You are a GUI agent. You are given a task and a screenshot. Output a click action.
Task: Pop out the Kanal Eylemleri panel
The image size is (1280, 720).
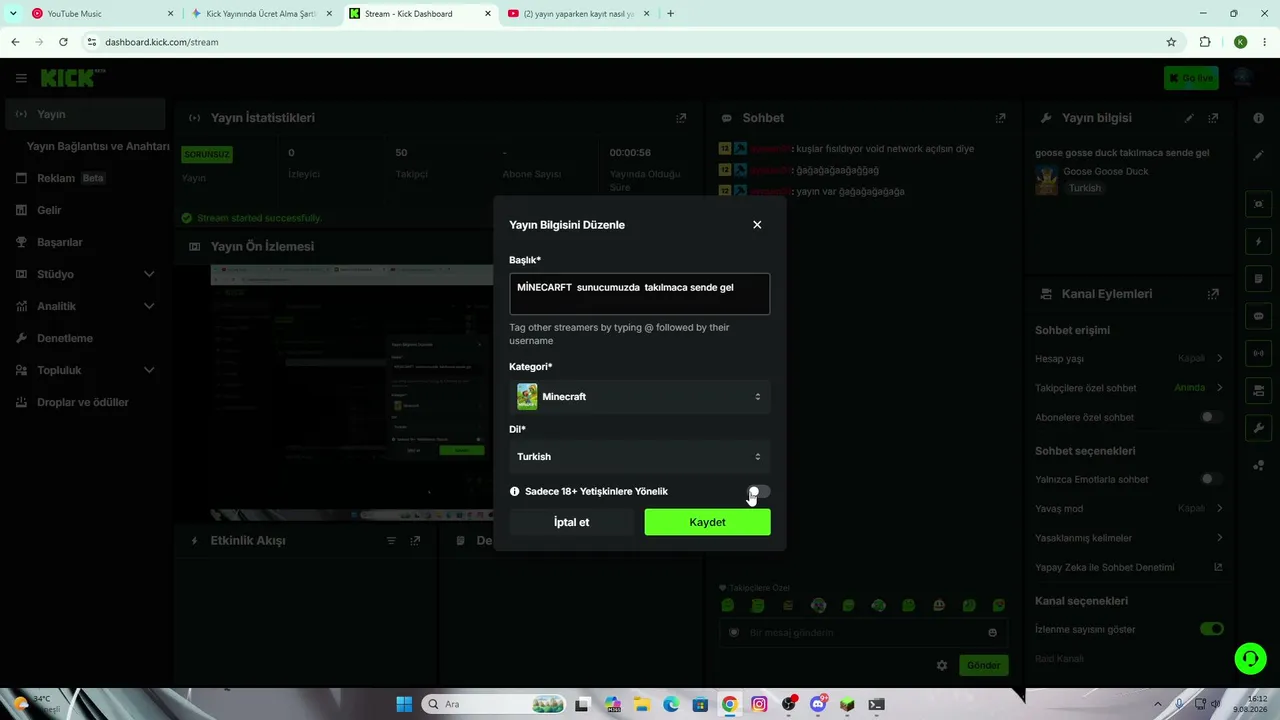(1213, 294)
